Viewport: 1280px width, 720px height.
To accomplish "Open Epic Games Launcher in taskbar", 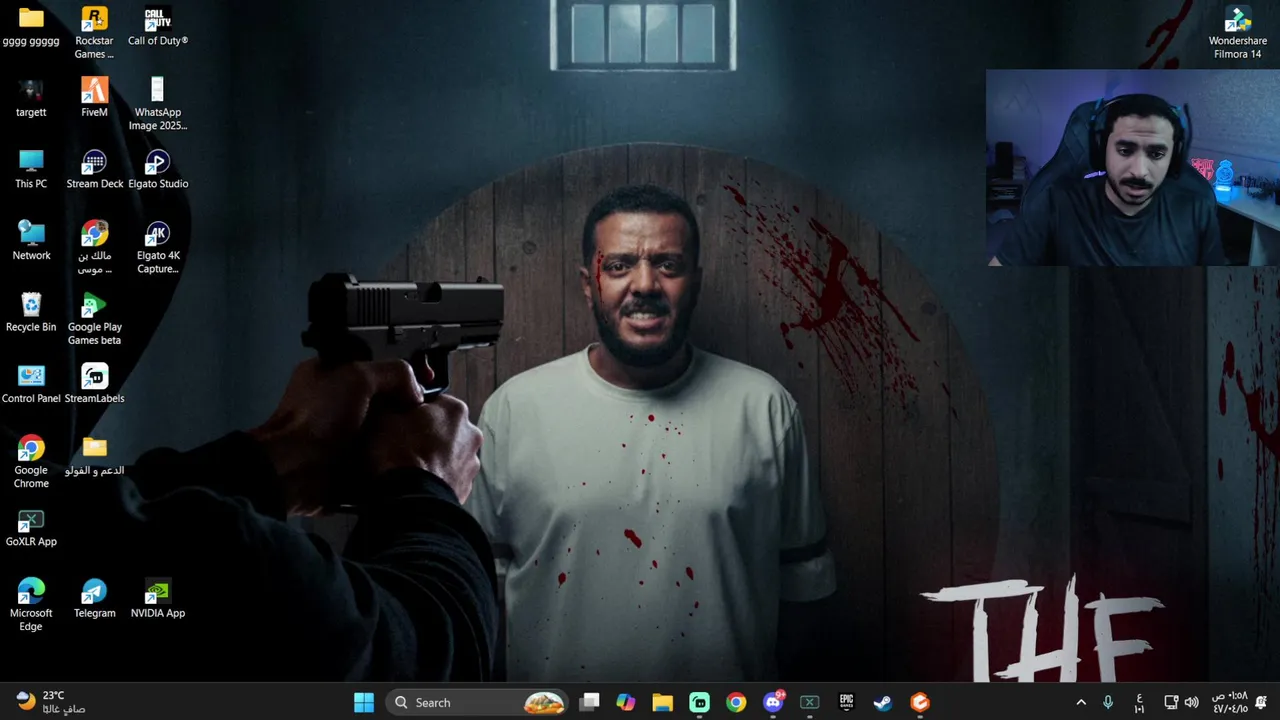I will pyautogui.click(x=846, y=702).
